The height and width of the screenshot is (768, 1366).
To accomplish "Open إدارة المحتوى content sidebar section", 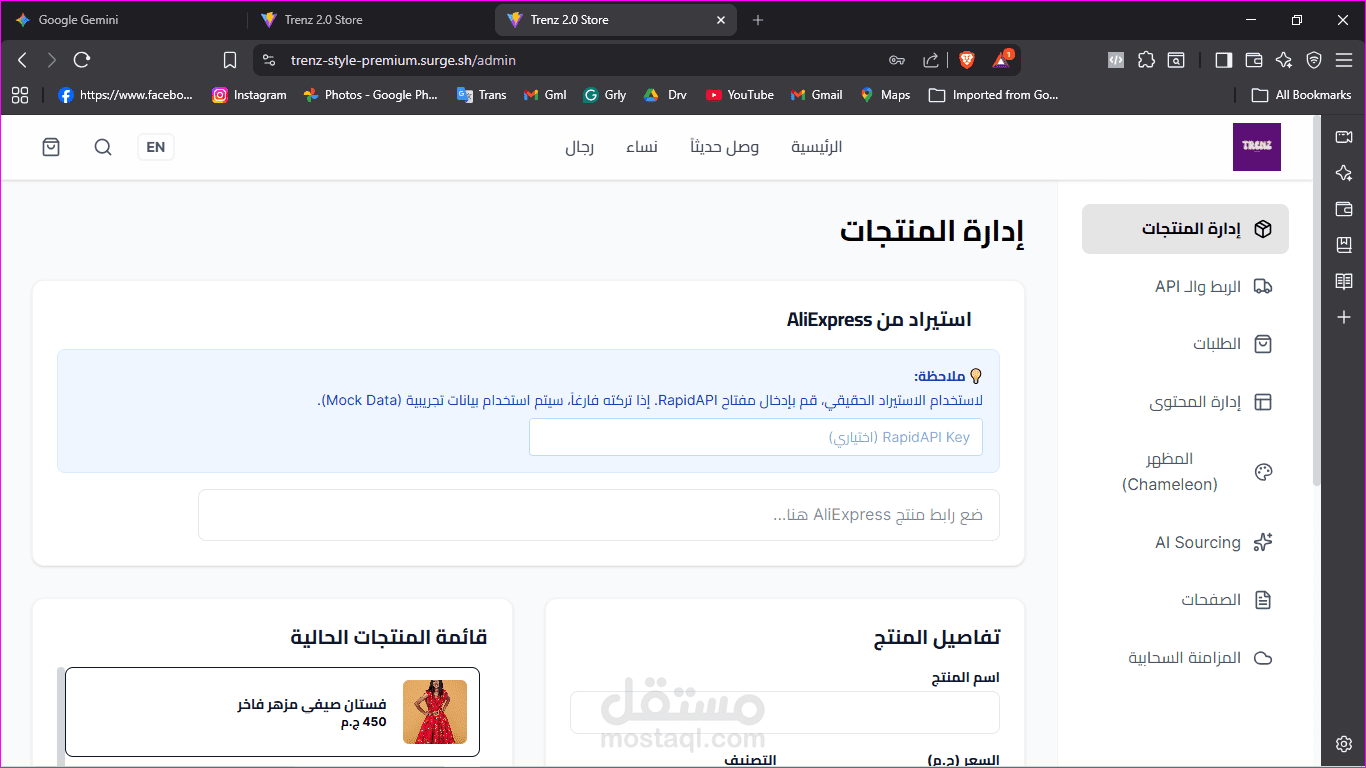I will click(1185, 402).
